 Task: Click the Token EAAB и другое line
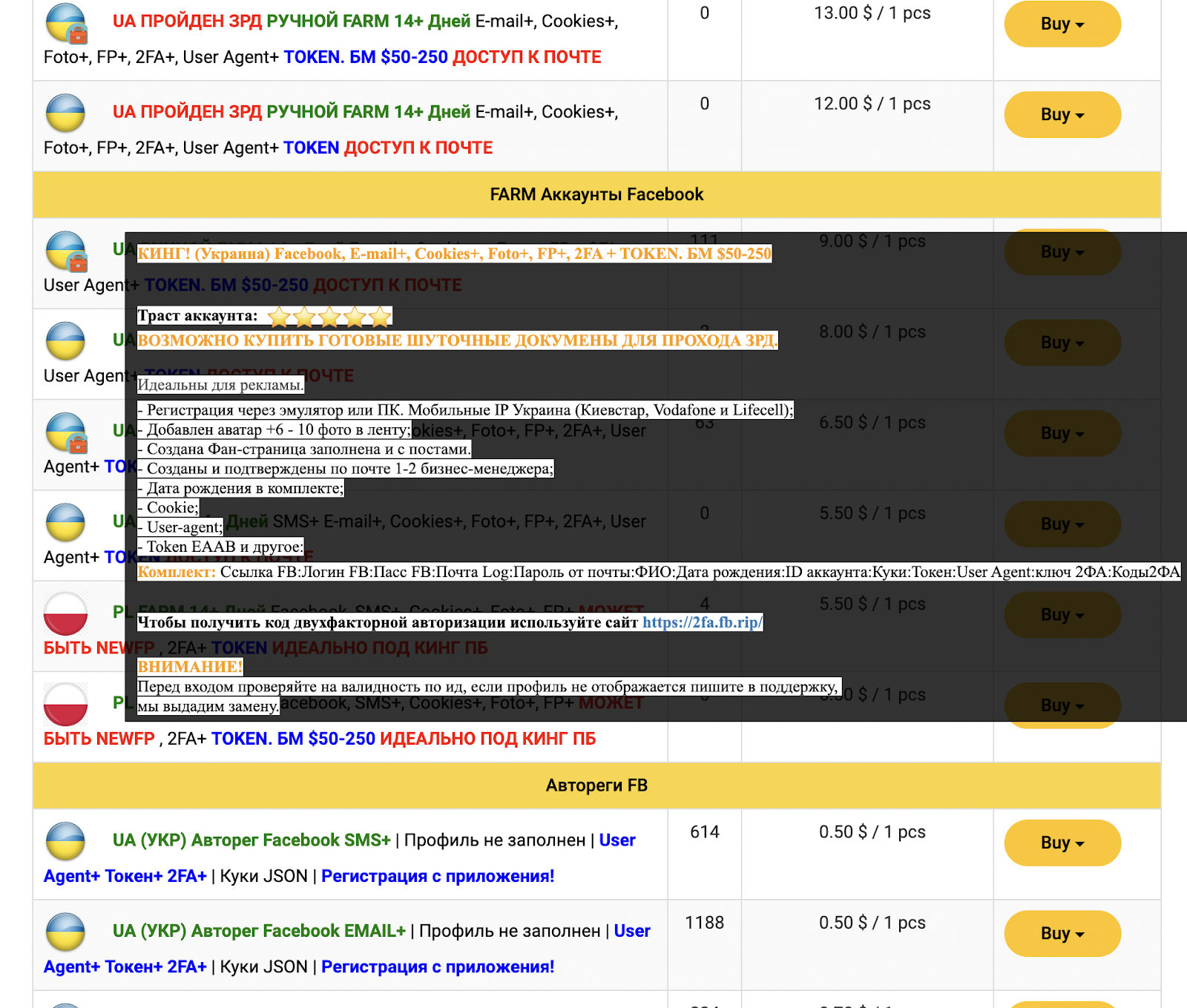tap(220, 547)
